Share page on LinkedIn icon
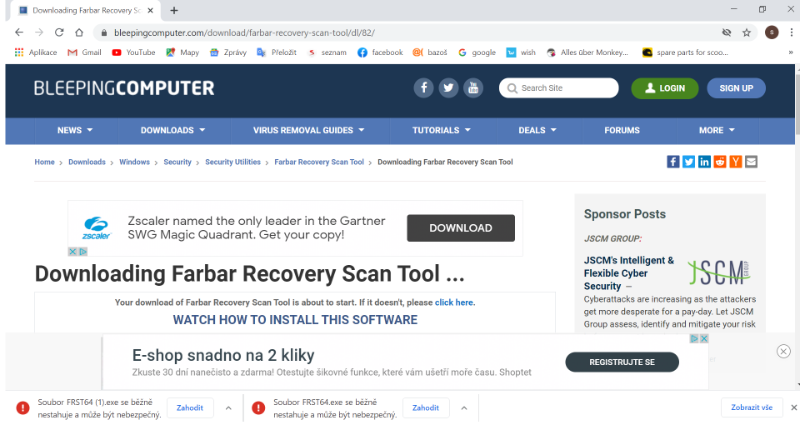800x425 pixels. coord(704,162)
